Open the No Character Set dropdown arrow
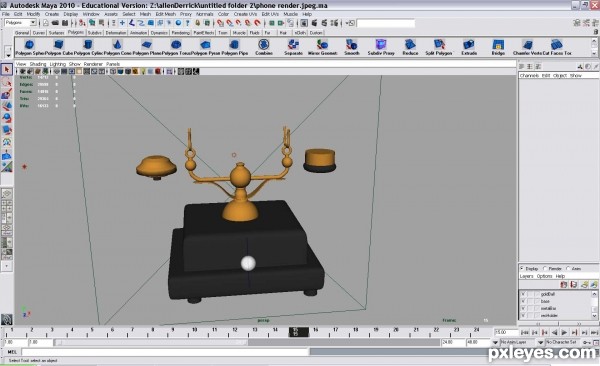600x366 pixels. pos(541,342)
